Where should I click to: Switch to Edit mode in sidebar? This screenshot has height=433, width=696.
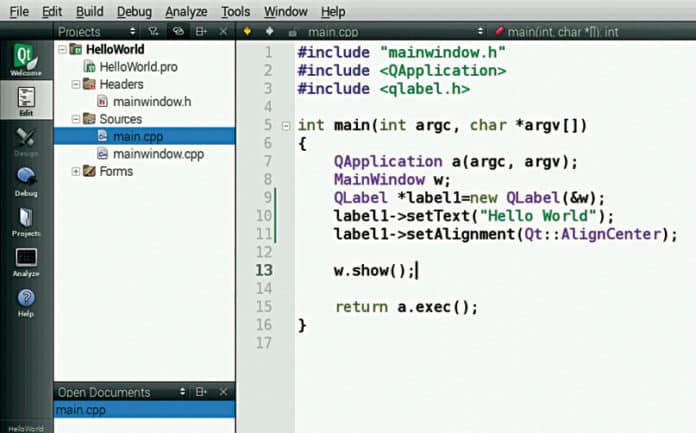(26, 103)
